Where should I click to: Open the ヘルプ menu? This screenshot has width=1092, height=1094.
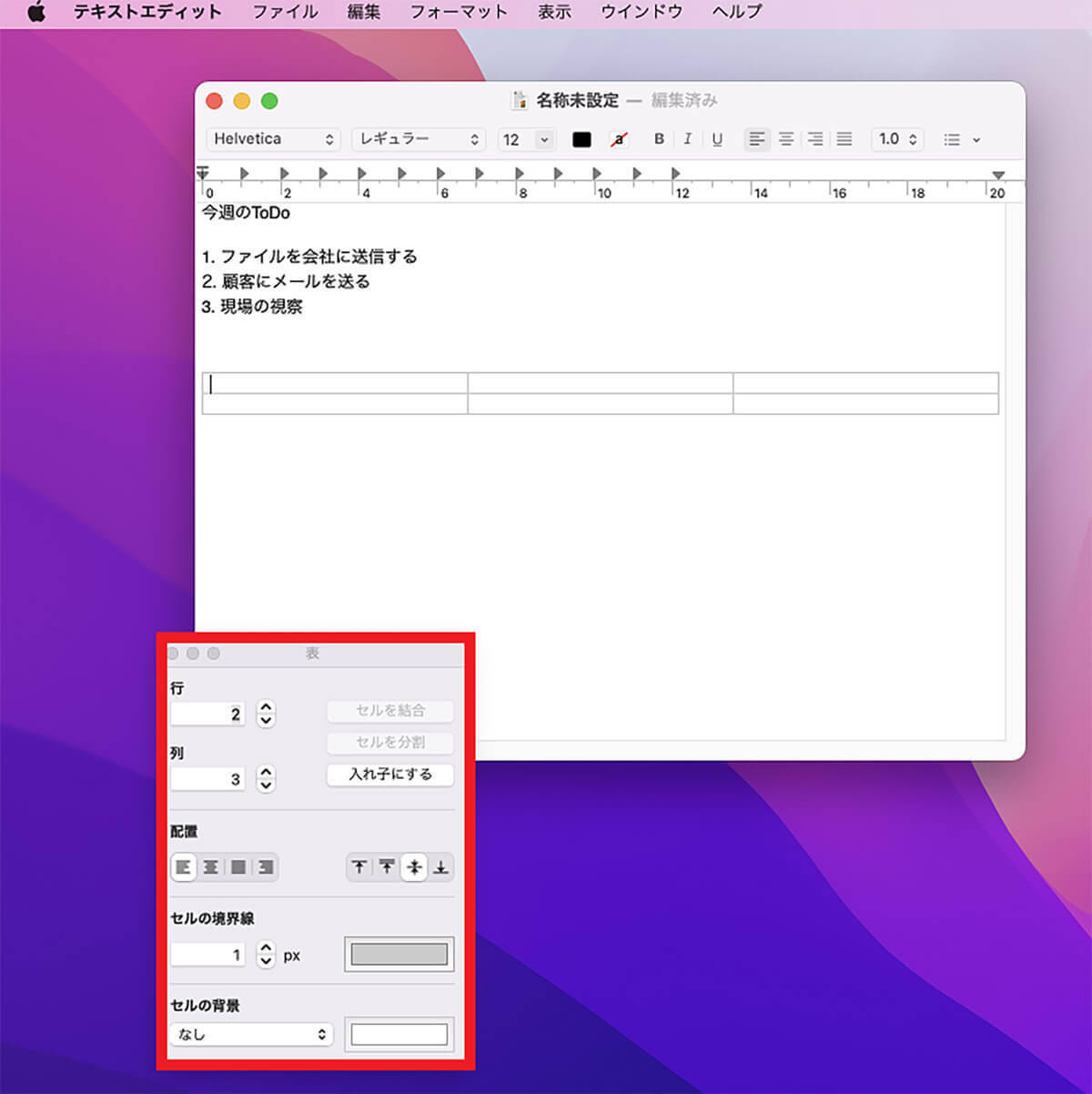coord(737,13)
